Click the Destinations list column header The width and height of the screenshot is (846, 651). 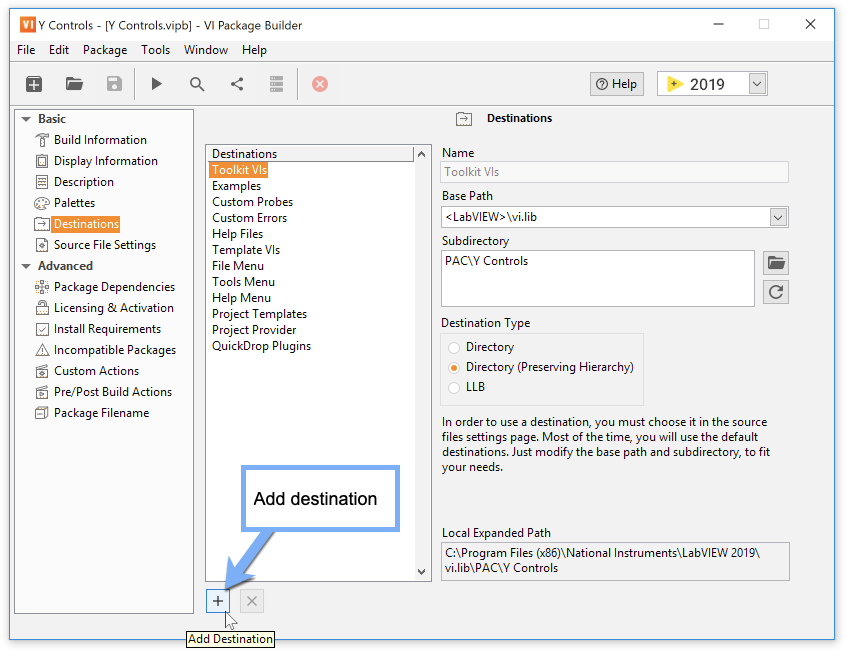click(x=312, y=154)
